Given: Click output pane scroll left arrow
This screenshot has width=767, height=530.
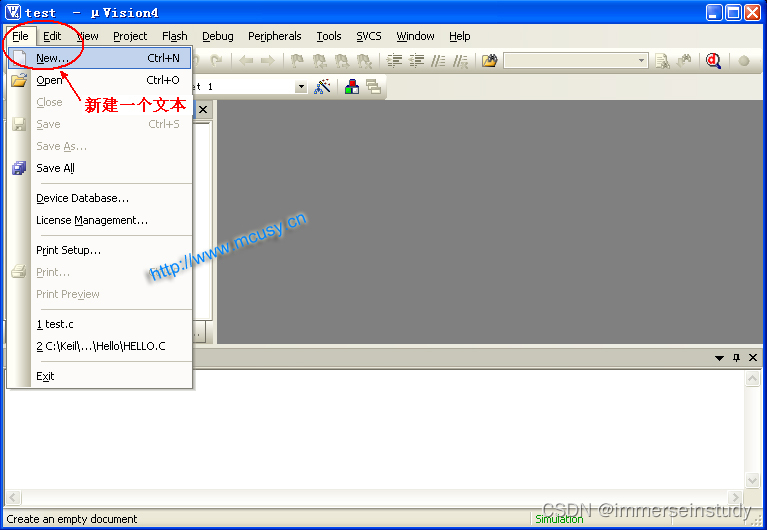Looking at the screenshot, I should (13, 498).
